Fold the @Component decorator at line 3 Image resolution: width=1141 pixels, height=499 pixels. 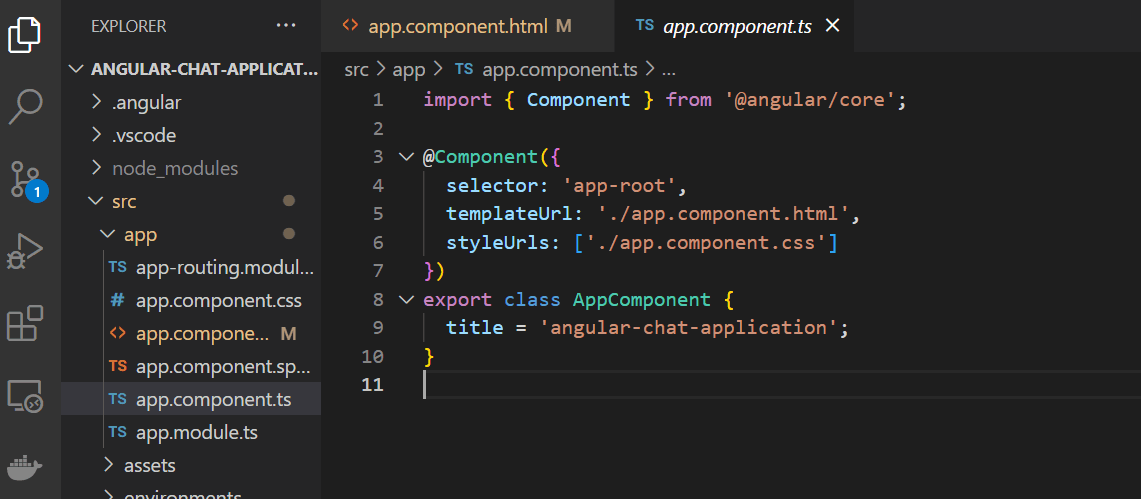pyautogui.click(x=406, y=157)
